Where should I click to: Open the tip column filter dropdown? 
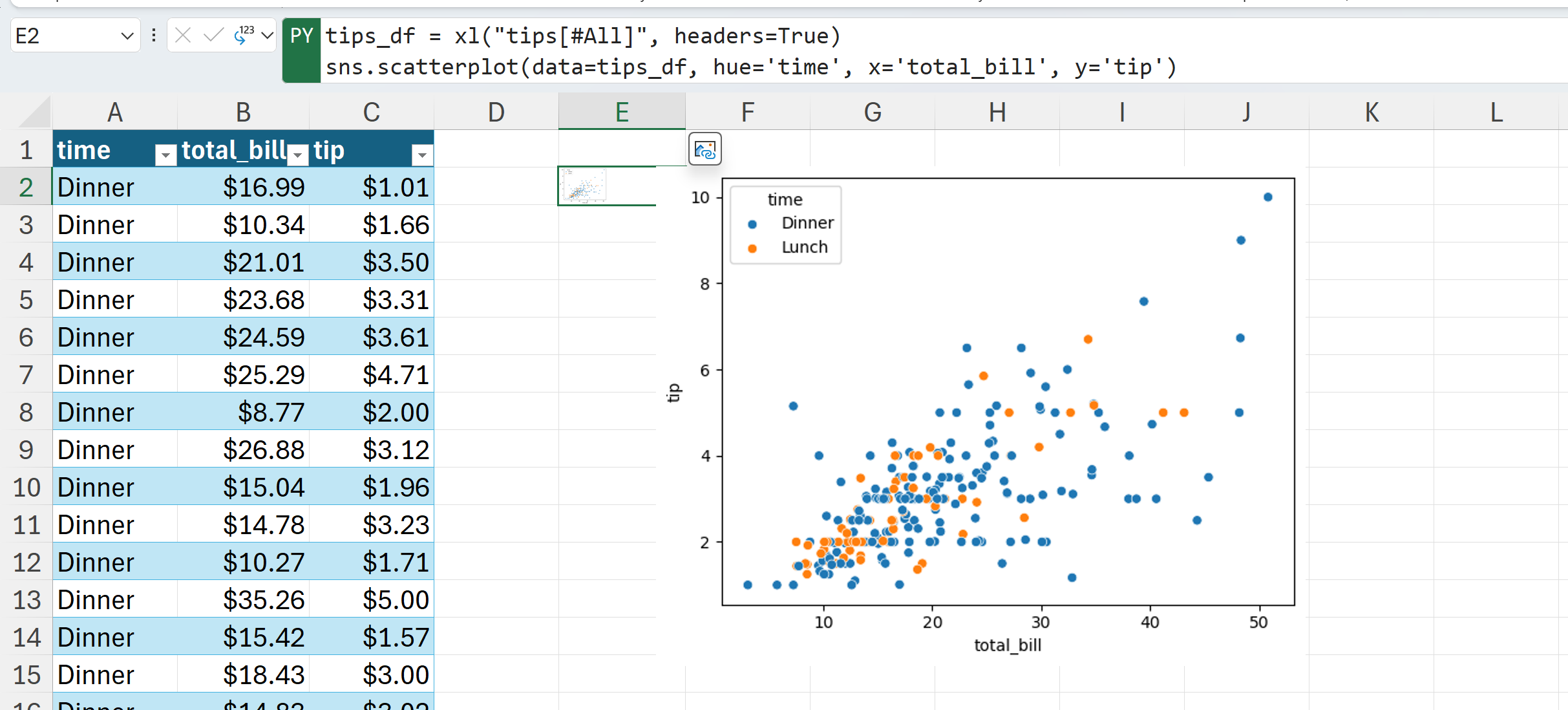[421, 155]
